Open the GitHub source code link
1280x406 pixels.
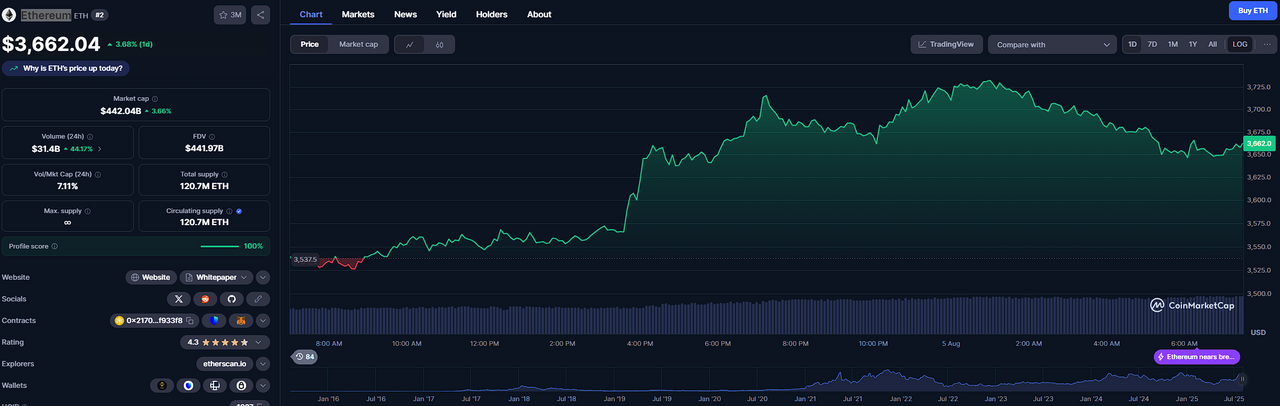click(231, 299)
